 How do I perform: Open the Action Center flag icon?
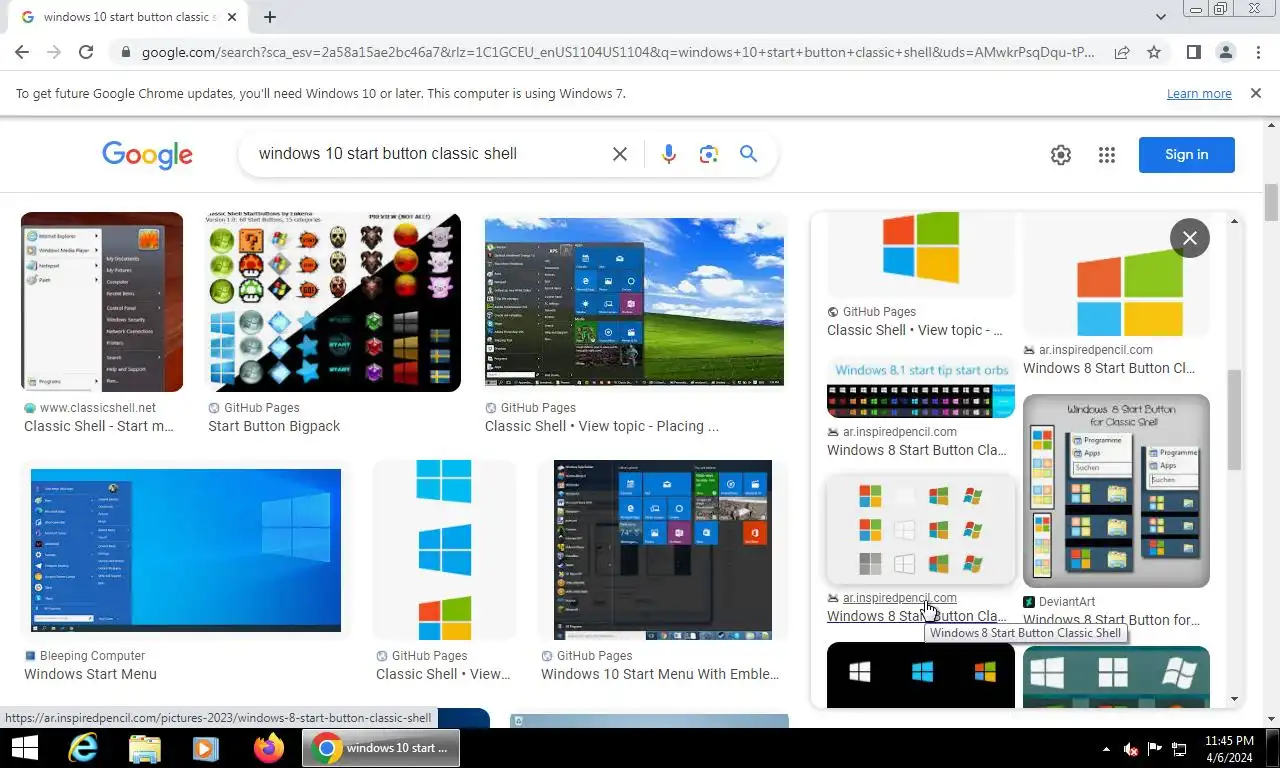pos(1155,748)
